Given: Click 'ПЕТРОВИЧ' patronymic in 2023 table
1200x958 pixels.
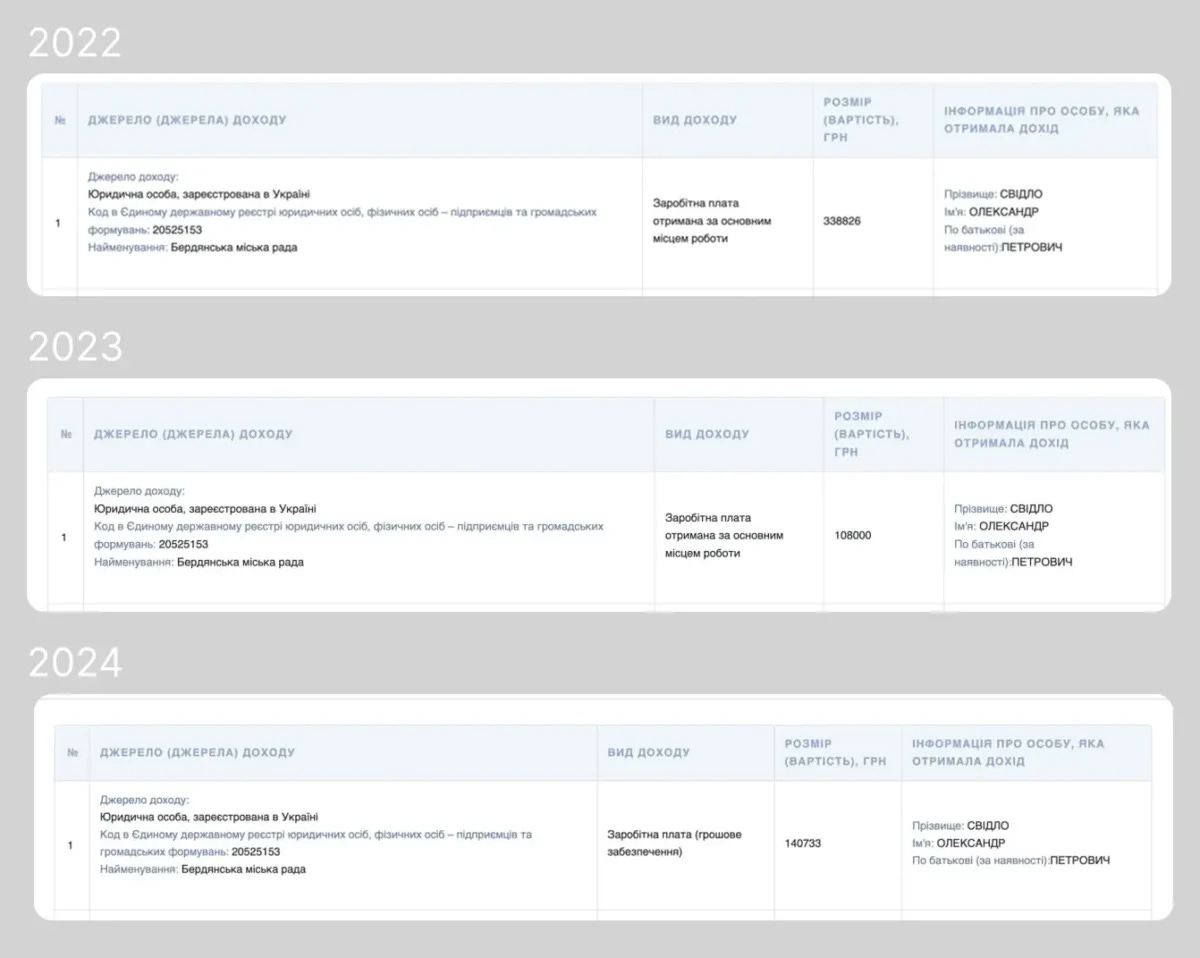Looking at the screenshot, I should point(1042,563).
